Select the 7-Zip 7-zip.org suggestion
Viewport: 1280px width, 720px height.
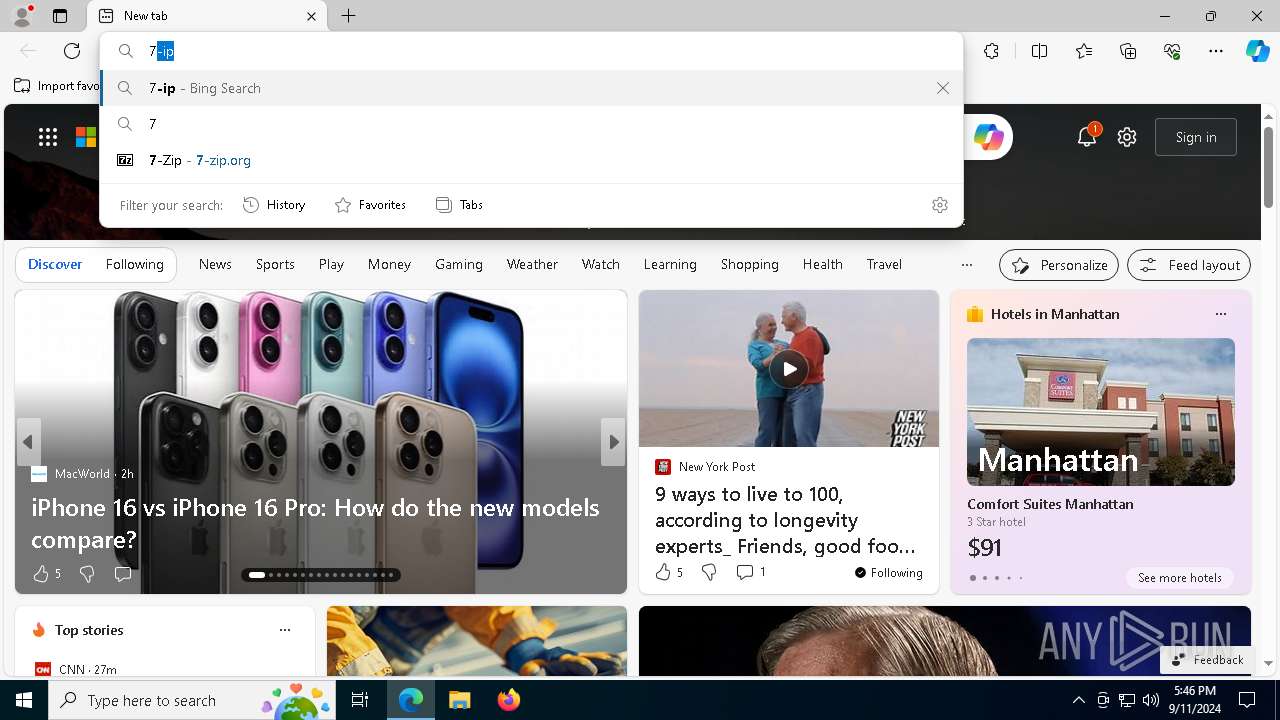point(531,160)
